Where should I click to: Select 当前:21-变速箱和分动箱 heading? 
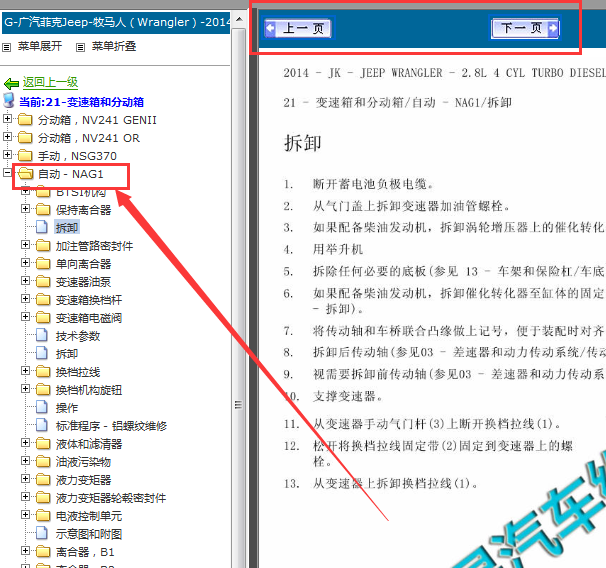pyautogui.click(x=82, y=102)
